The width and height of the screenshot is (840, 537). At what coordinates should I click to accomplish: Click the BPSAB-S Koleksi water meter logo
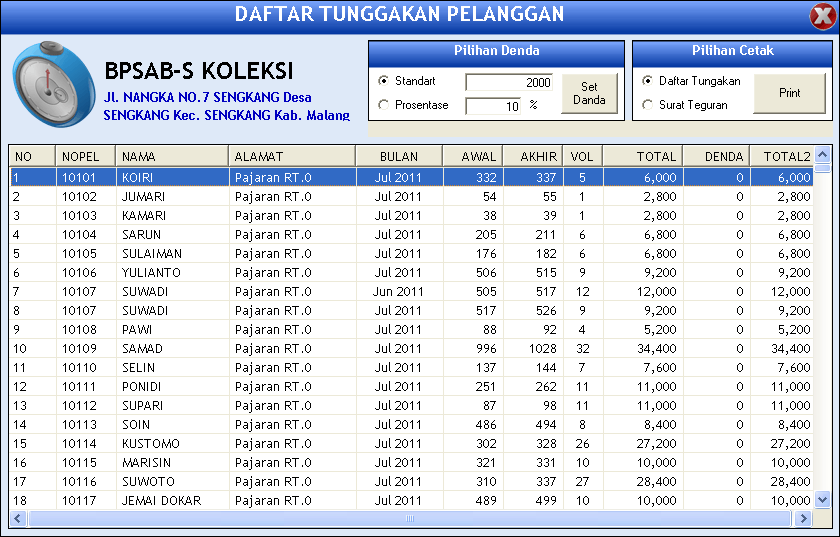tap(54, 84)
